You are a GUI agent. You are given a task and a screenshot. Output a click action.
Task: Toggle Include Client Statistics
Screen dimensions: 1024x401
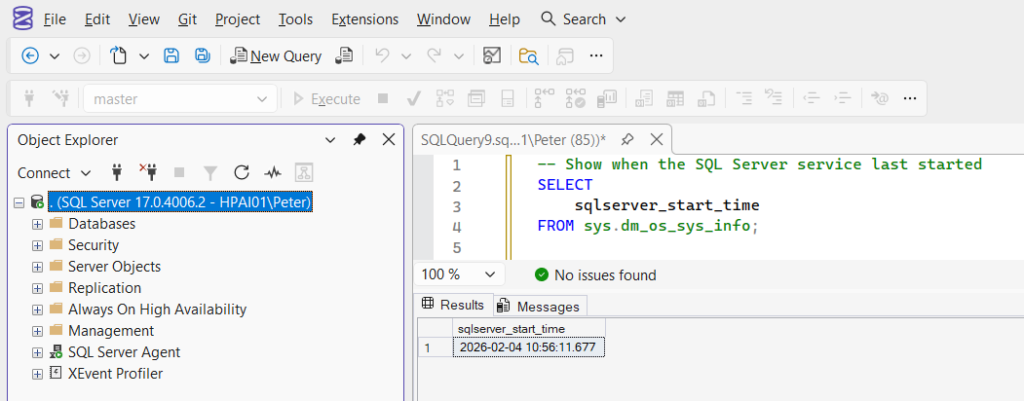[x=608, y=99]
